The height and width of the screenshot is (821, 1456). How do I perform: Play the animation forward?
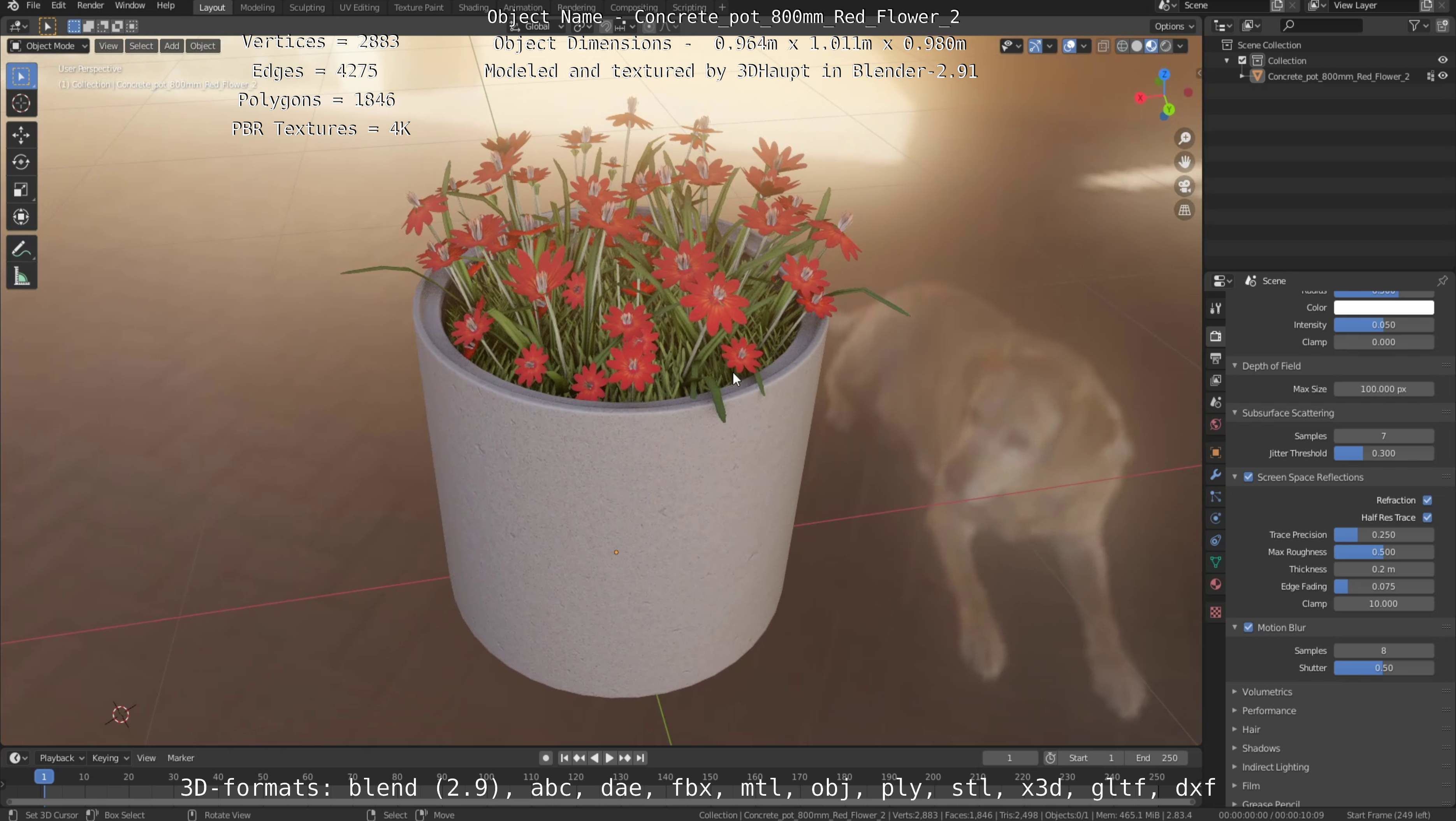[609, 758]
